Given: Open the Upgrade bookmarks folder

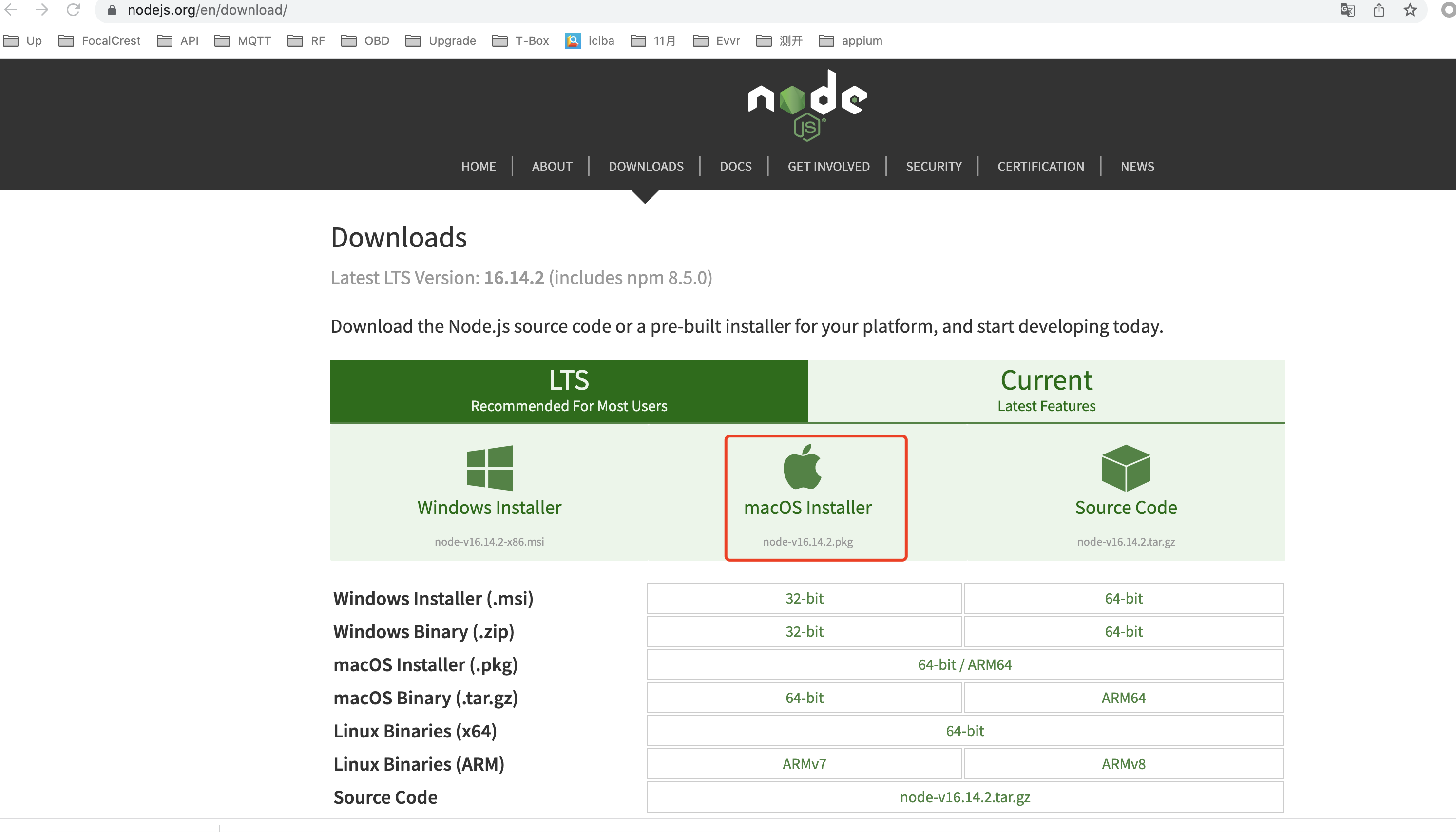Looking at the screenshot, I should [x=441, y=40].
